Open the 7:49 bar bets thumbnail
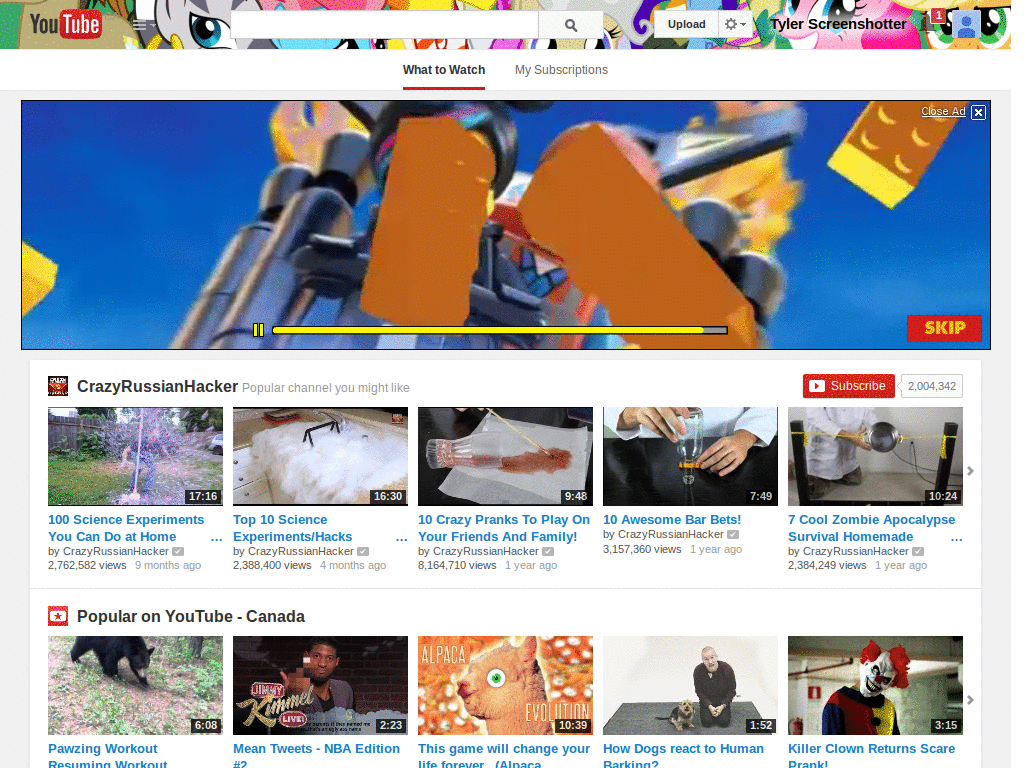This screenshot has width=1024, height=768. click(690, 456)
